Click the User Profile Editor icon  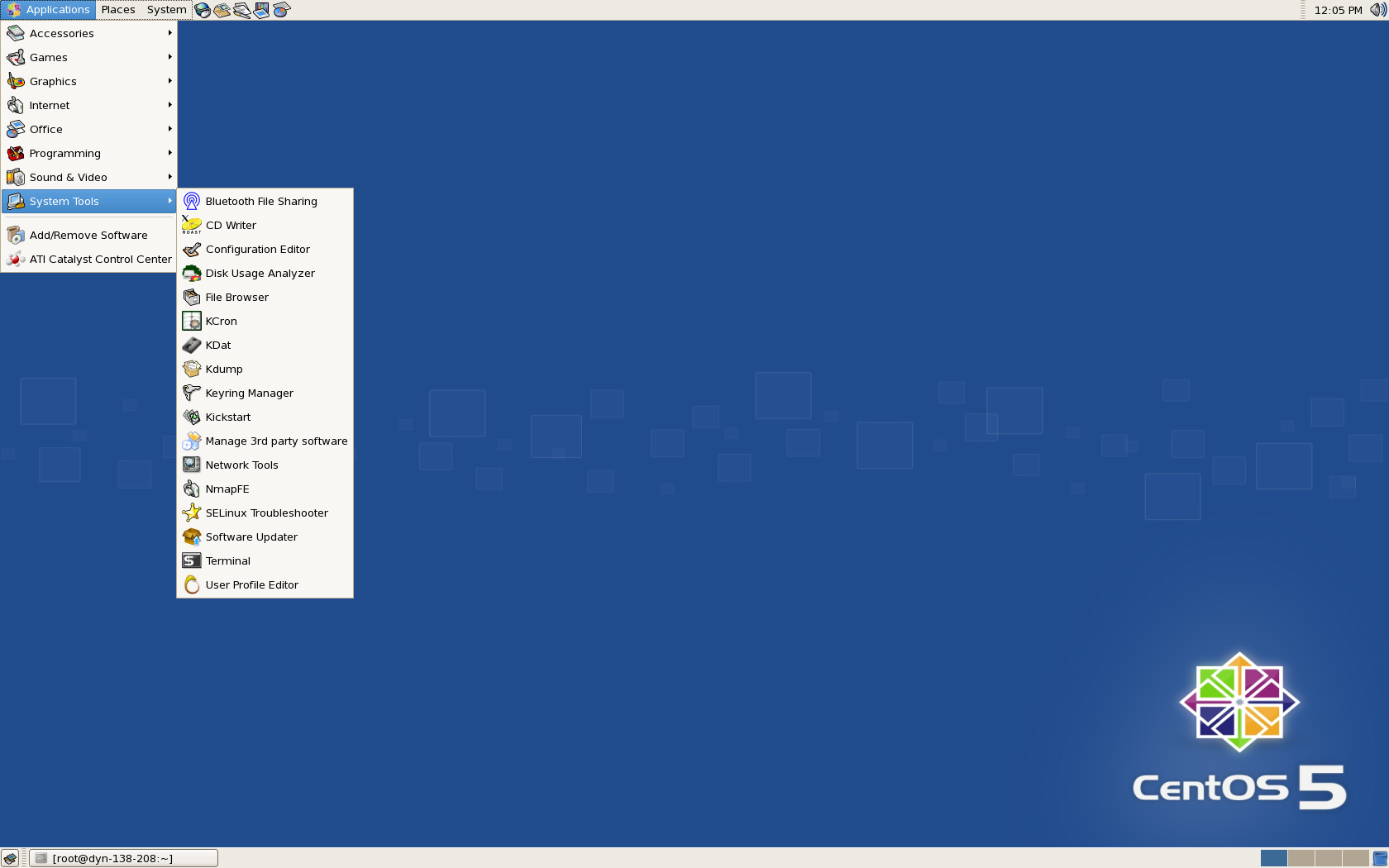point(192,584)
